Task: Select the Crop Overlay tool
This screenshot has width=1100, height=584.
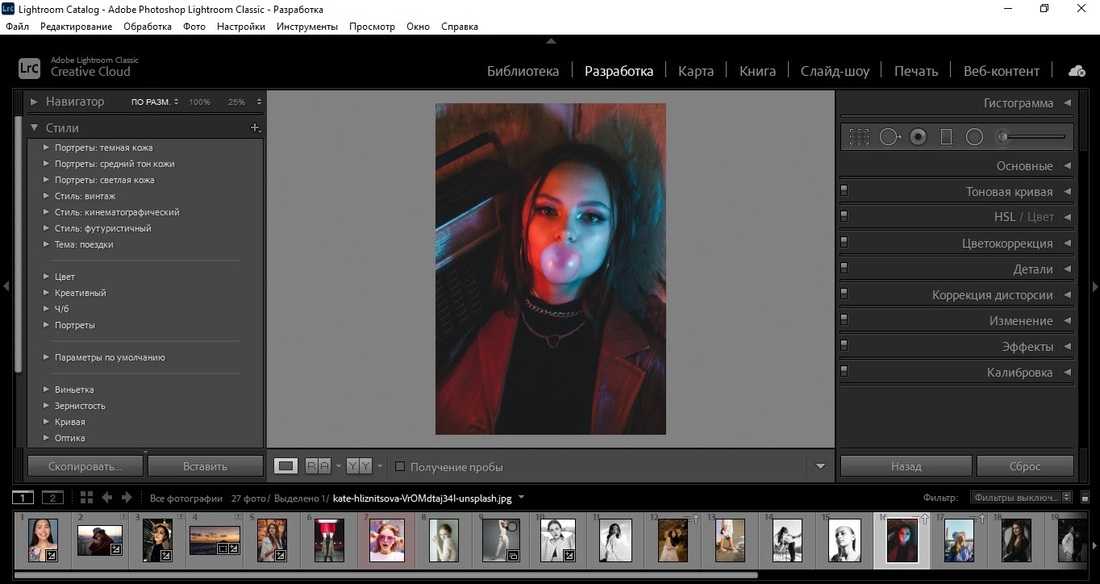Action: click(859, 137)
